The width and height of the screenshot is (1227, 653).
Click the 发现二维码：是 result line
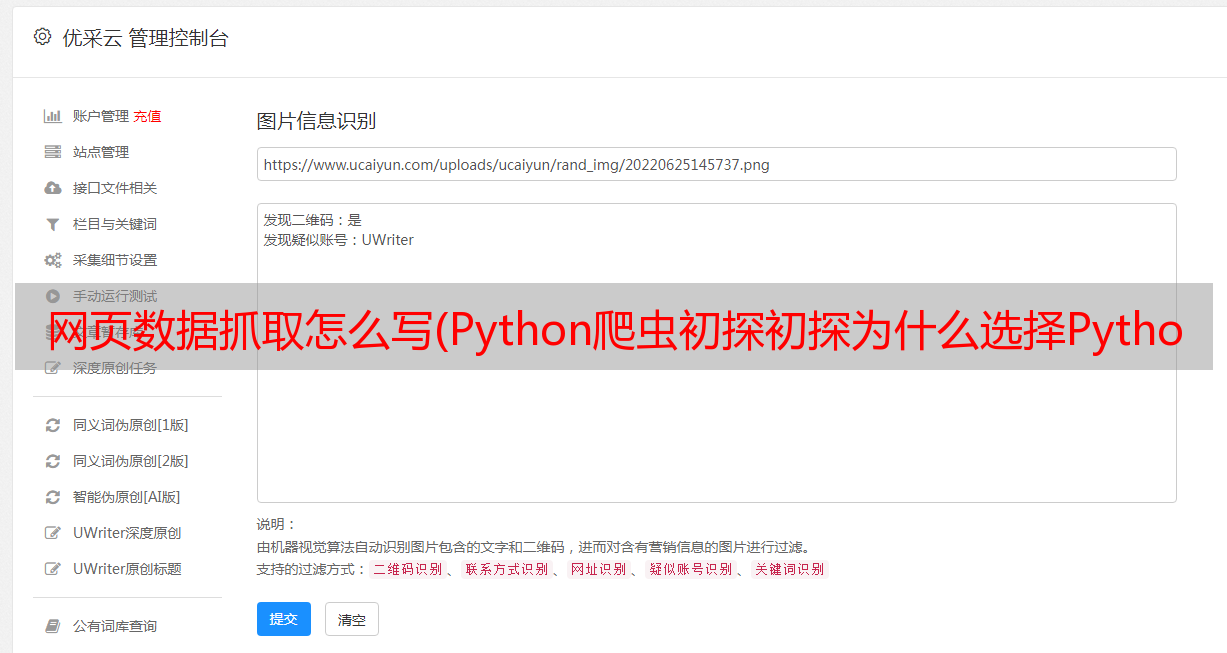pyautogui.click(x=313, y=220)
